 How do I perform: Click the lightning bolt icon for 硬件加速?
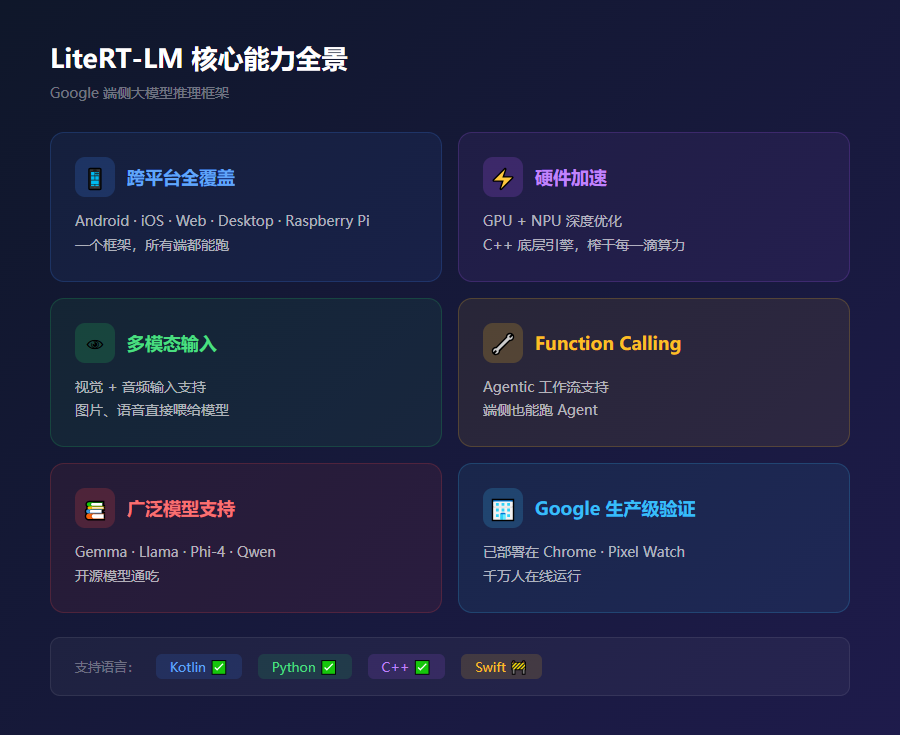tap(503, 178)
